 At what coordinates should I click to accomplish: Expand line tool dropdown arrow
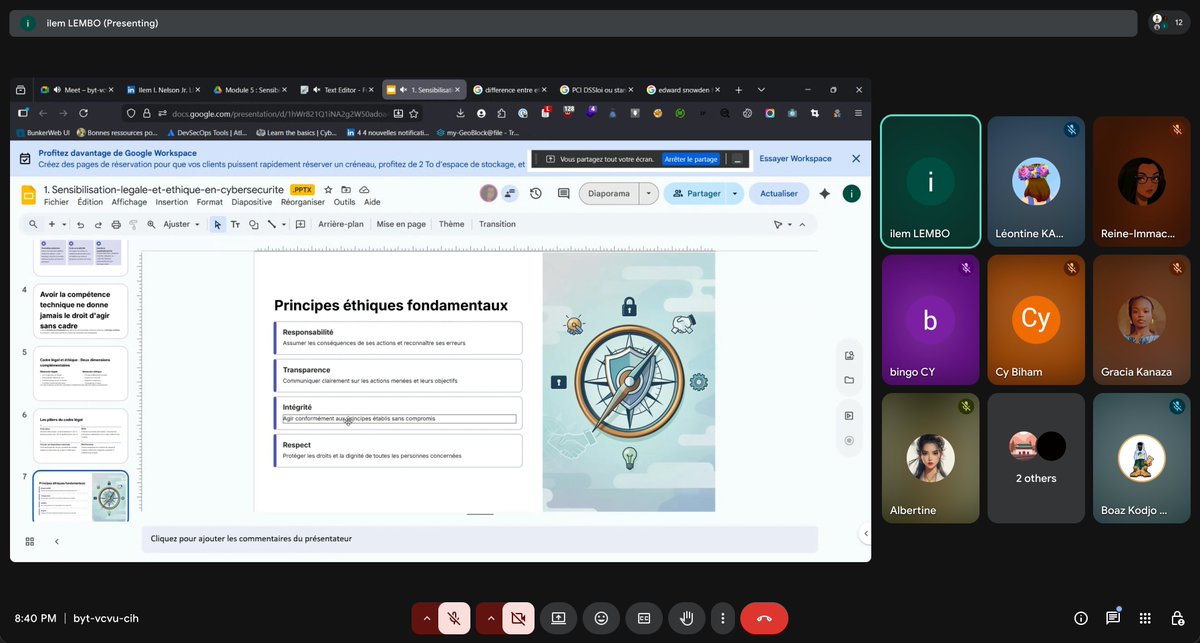pyautogui.click(x=284, y=224)
